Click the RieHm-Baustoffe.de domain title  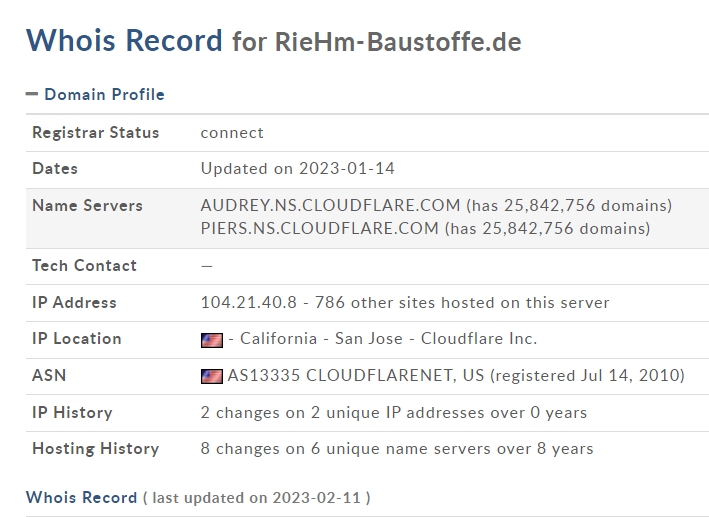(398, 42)
